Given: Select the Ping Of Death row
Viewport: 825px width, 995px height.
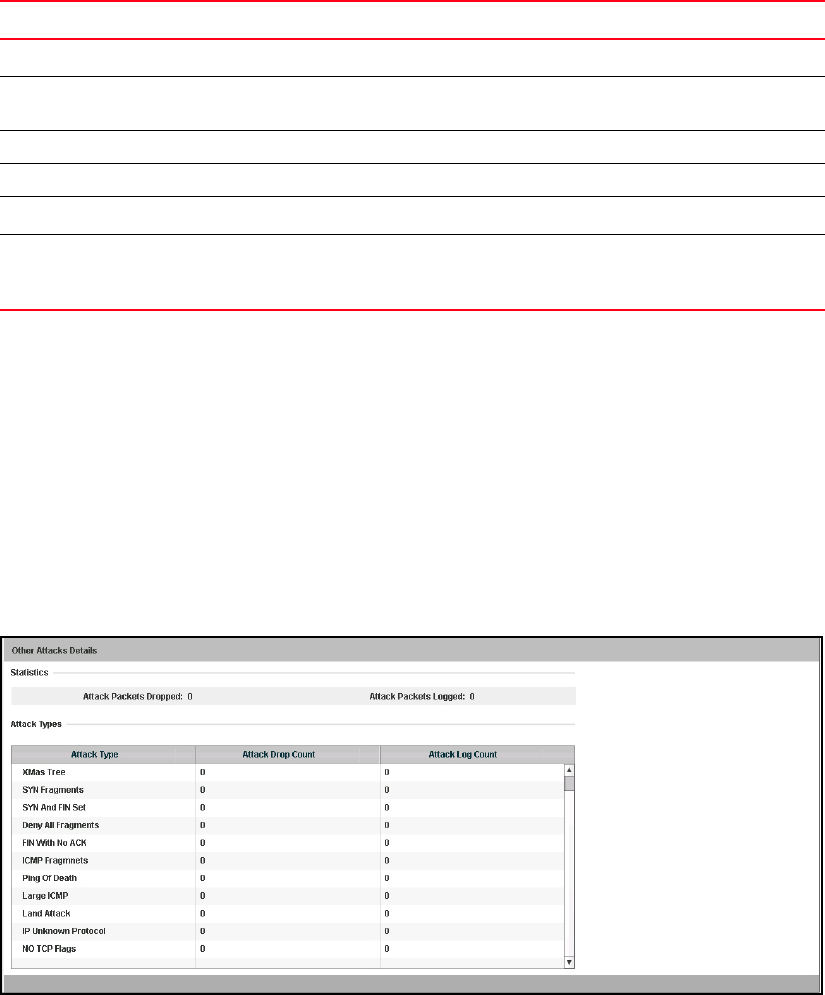Looking at the screenshot, I should (287, 878).
